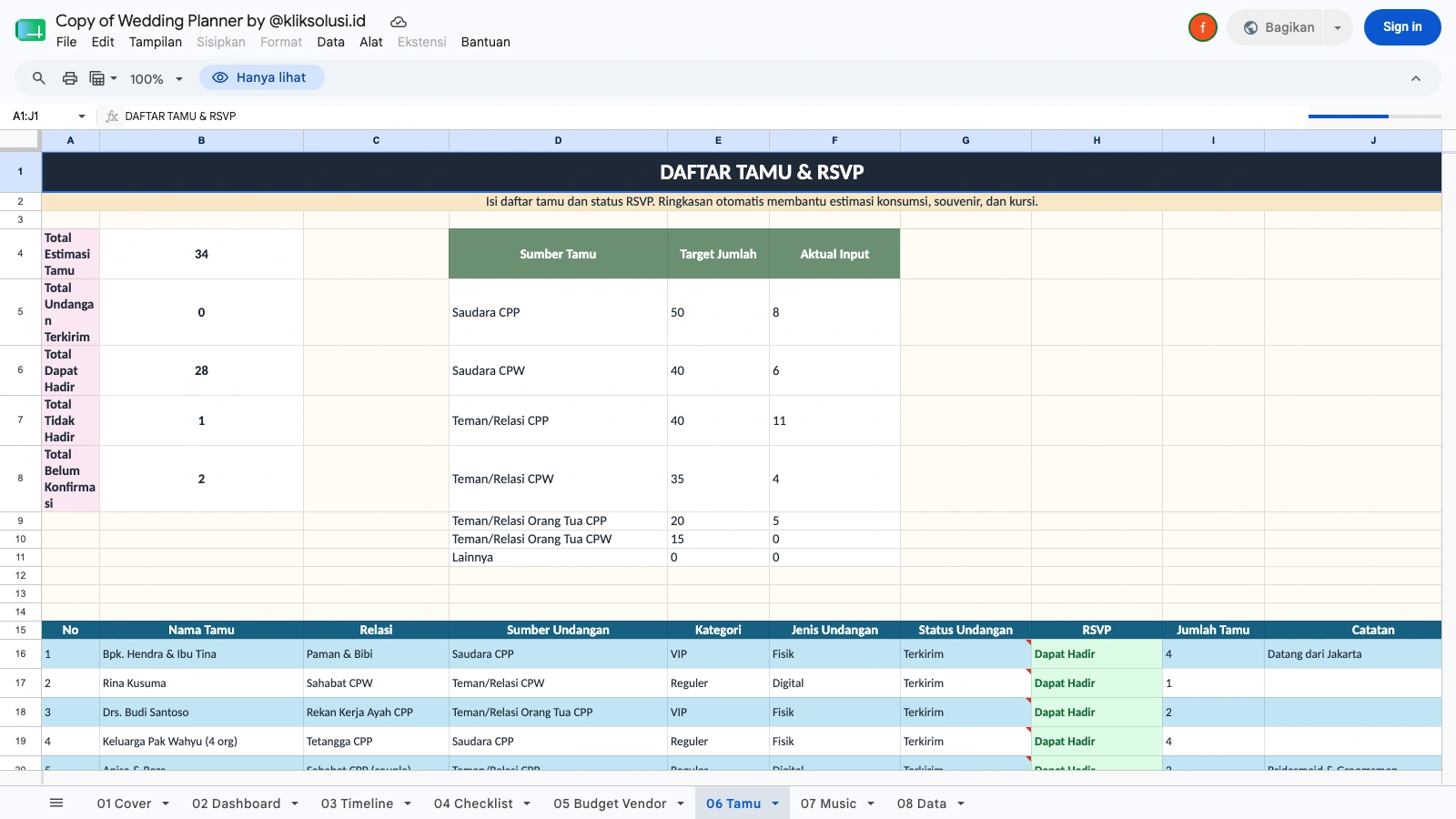Screen dimensions: 1456x819
Task: Click the Bagikan share button
Action: tap(1279, 27)
